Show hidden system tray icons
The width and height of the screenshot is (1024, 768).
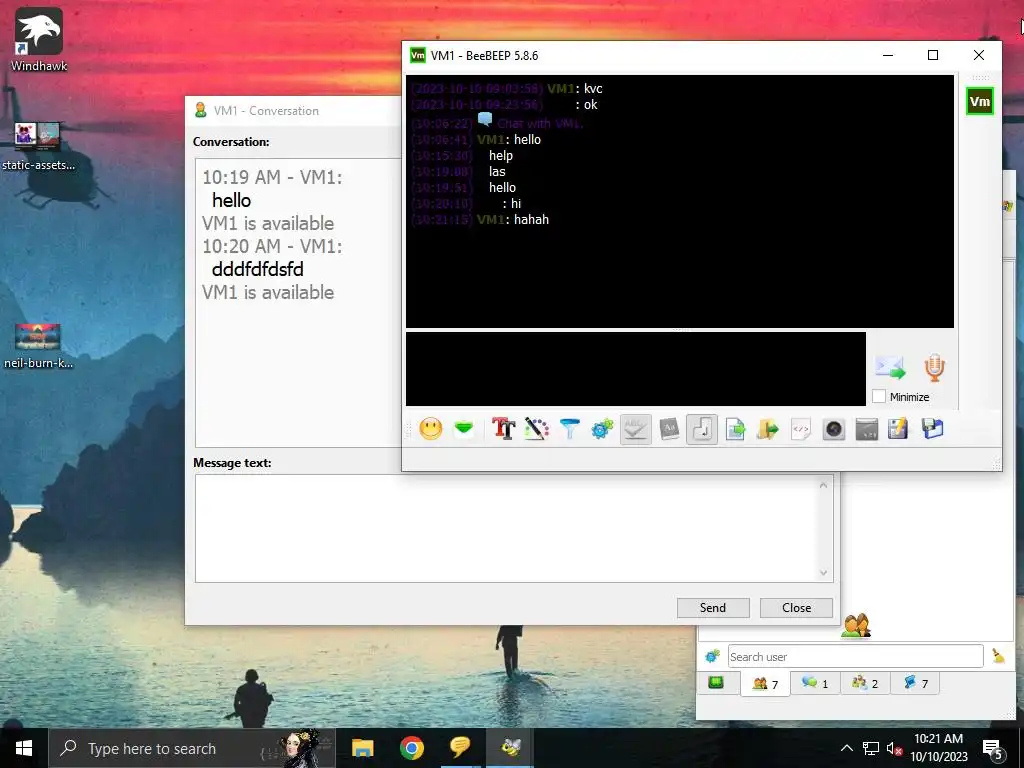point(846,748)
